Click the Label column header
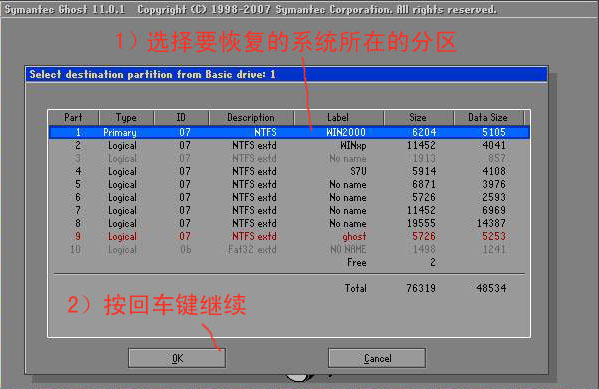The width and height of the screenshot is (599, 389). (338, 118)
